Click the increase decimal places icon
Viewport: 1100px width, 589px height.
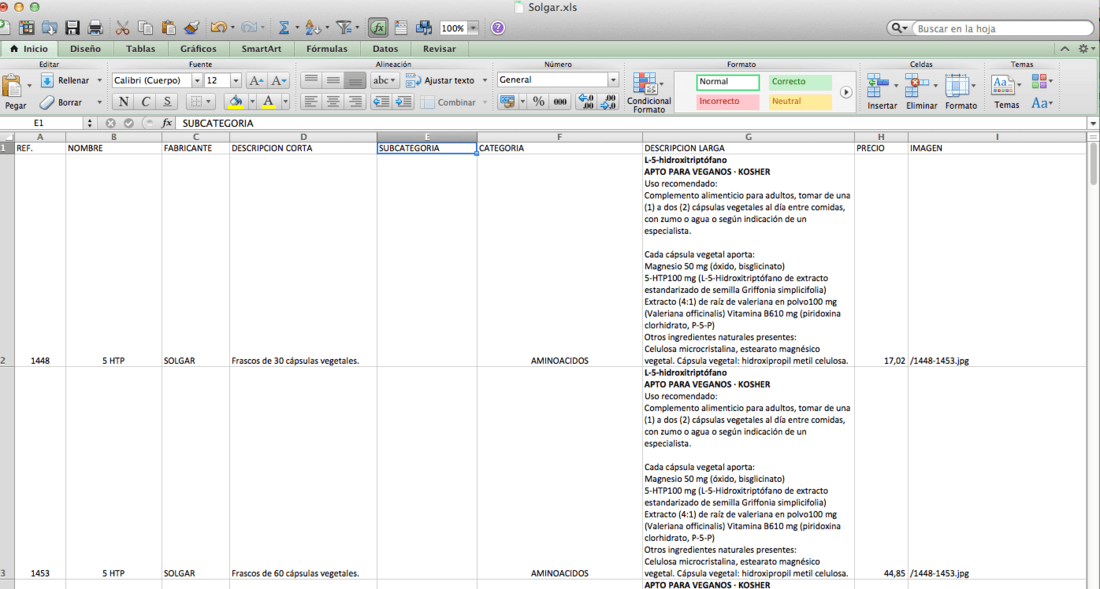pyautogui.click(x=586, y=102)
